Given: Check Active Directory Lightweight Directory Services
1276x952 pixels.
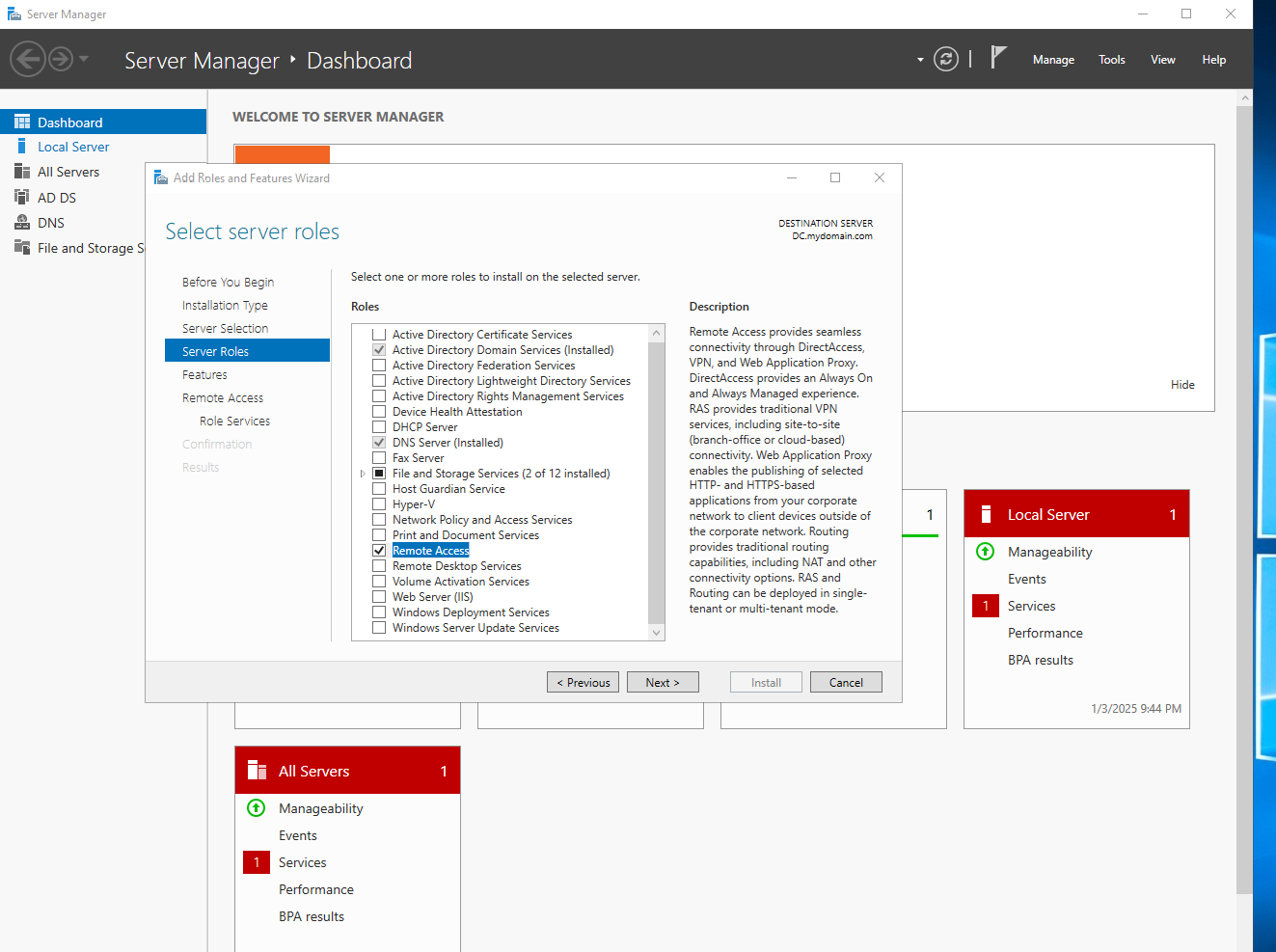Looking at the screenshot, I should [x=379, y=381].
